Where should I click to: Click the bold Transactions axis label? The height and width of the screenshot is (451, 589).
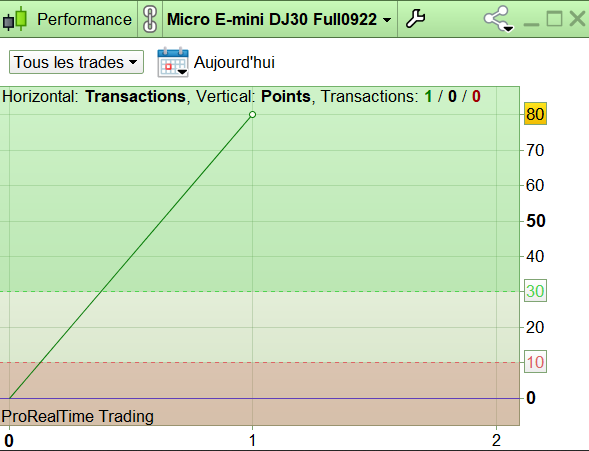[x=135, y=97]
